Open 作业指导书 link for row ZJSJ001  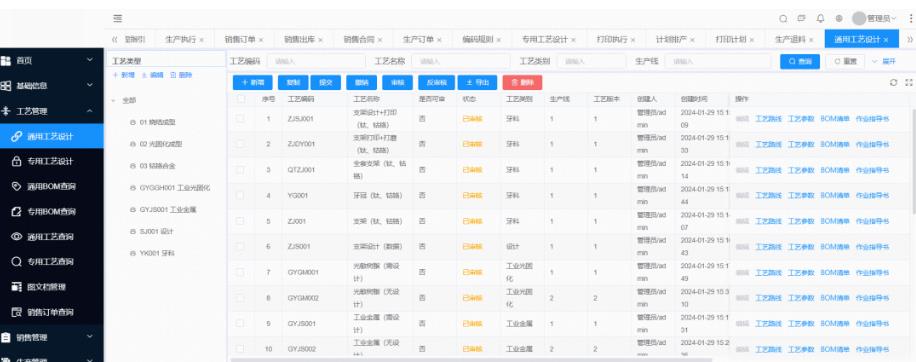coord(872,119)
